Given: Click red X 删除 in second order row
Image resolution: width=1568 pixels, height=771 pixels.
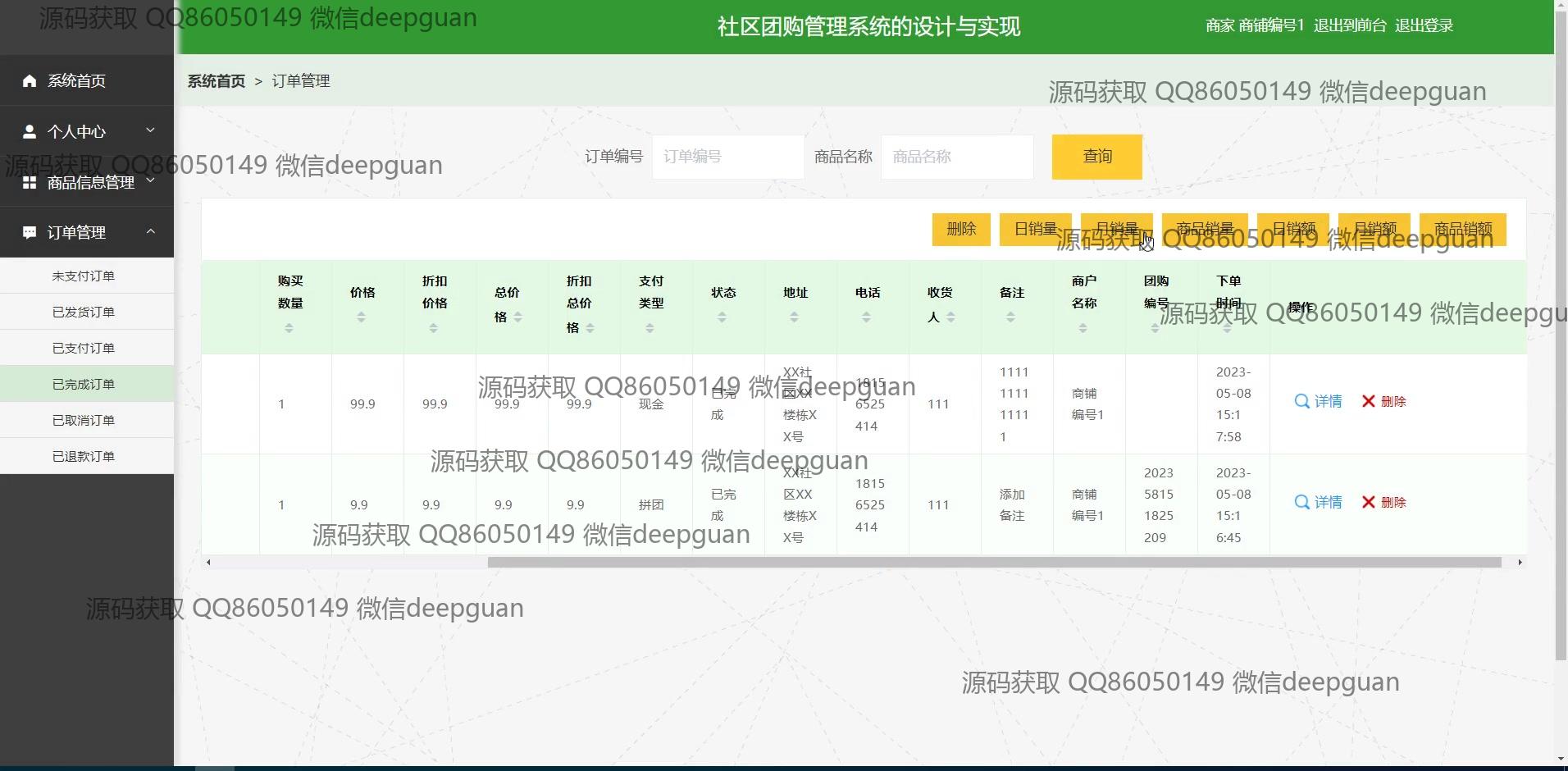Looking at the screenshot, I should (1368, 502).
